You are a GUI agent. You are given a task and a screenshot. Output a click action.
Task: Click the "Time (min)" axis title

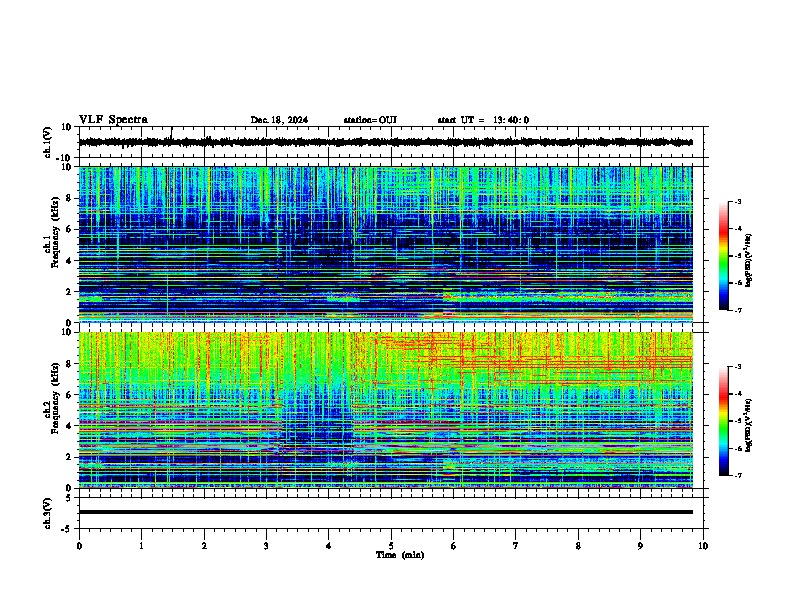400,555
